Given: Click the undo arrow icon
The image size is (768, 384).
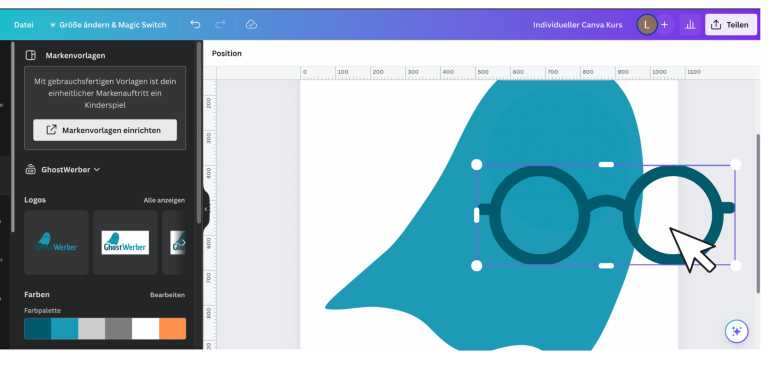Looking at the screenshot, I should 195,24.
